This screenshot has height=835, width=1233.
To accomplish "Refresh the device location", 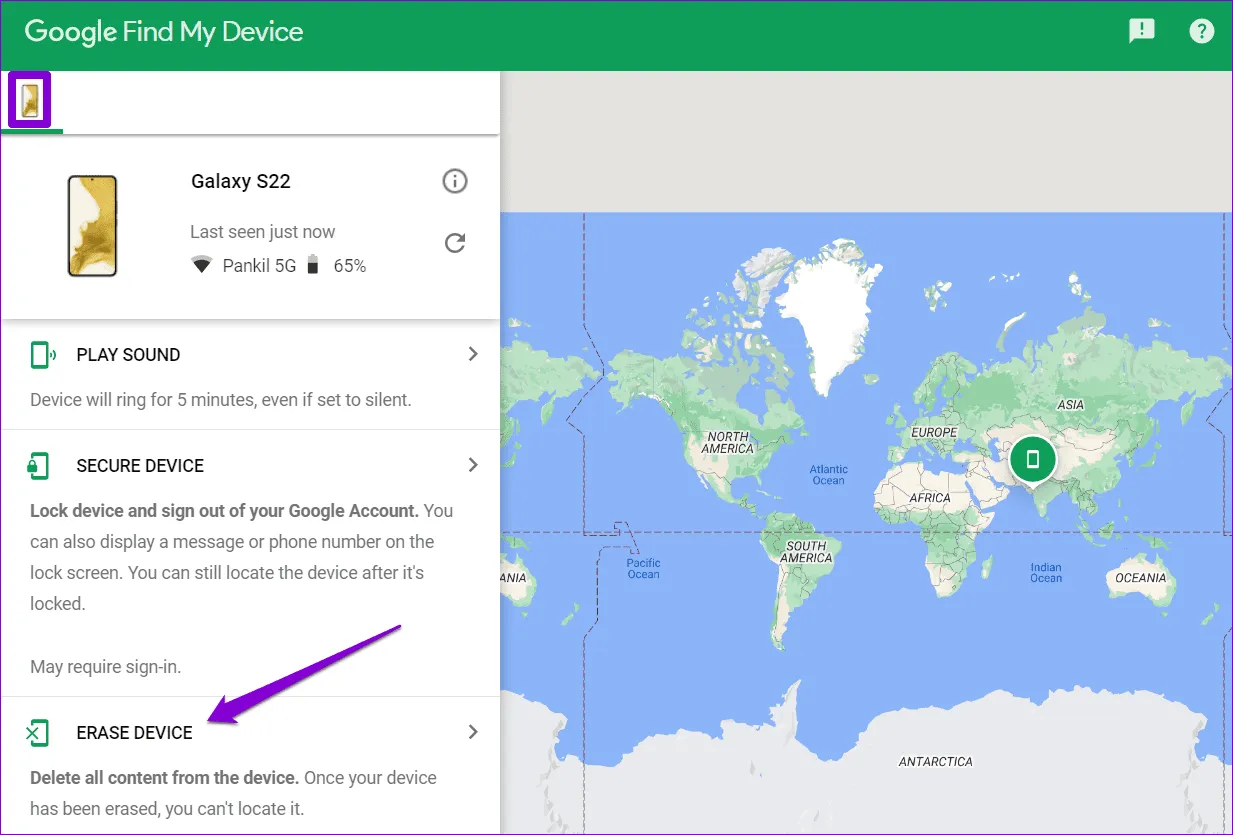I will pos(455,243).
